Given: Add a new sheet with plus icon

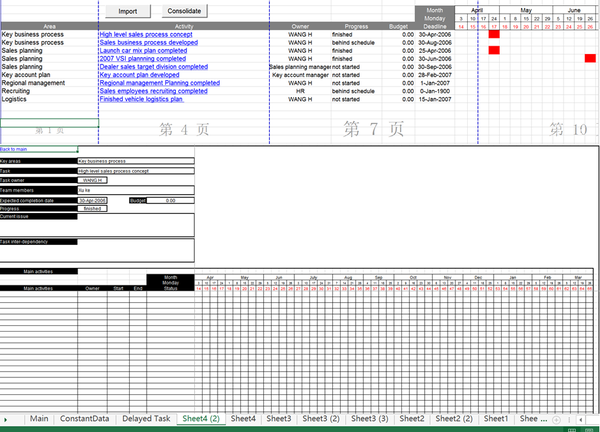Looking at the screenshot, I should click(556, 420).
